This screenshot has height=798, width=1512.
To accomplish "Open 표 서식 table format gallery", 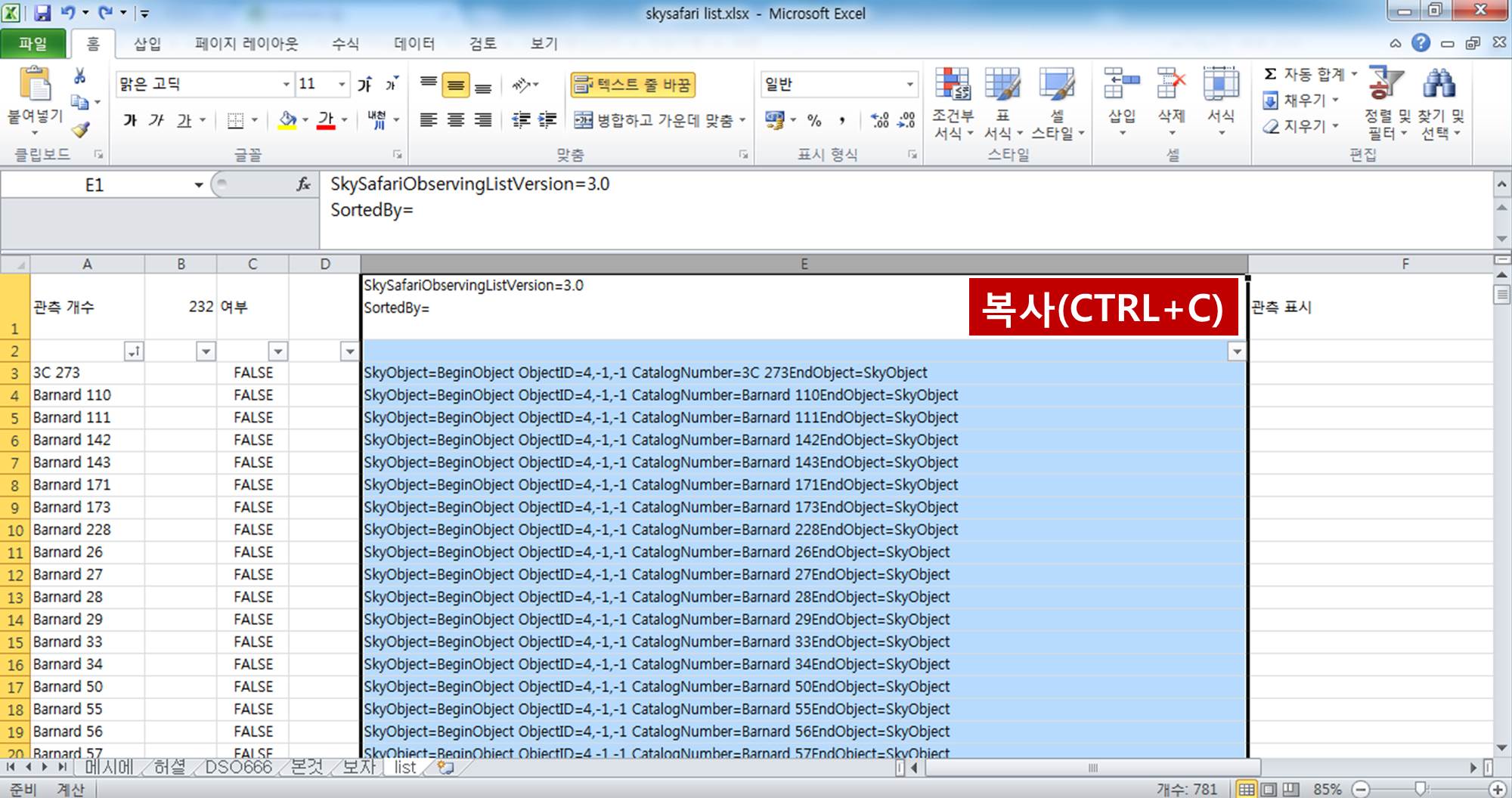I will click(1003, 104).
